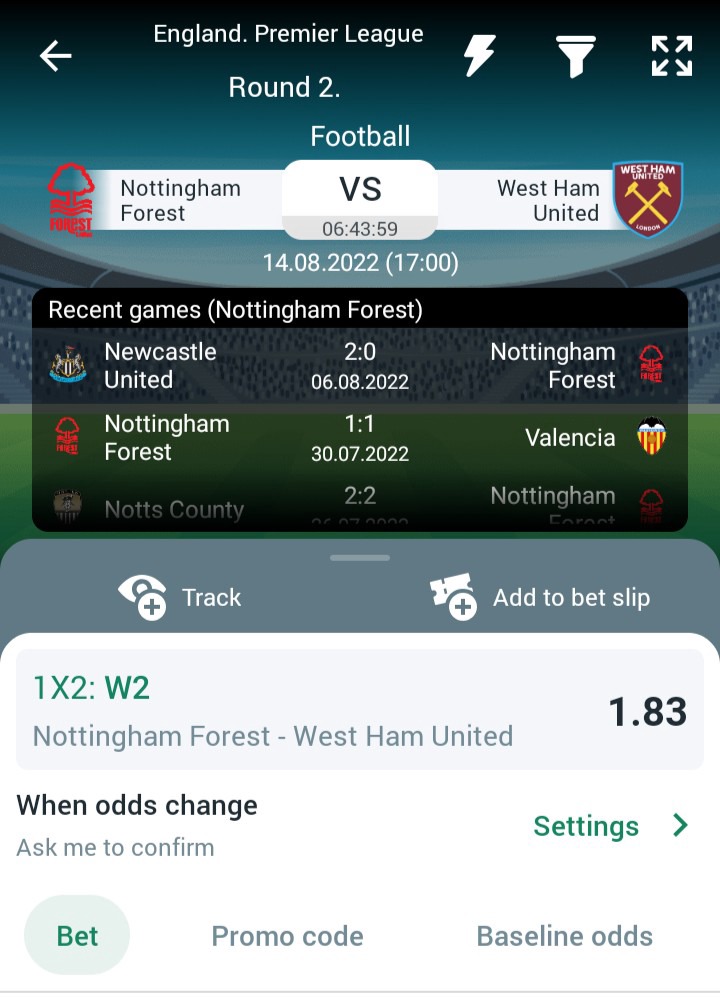
Task: Tap the Nottingham Forest crest in match header
Action: coord(71,200)
